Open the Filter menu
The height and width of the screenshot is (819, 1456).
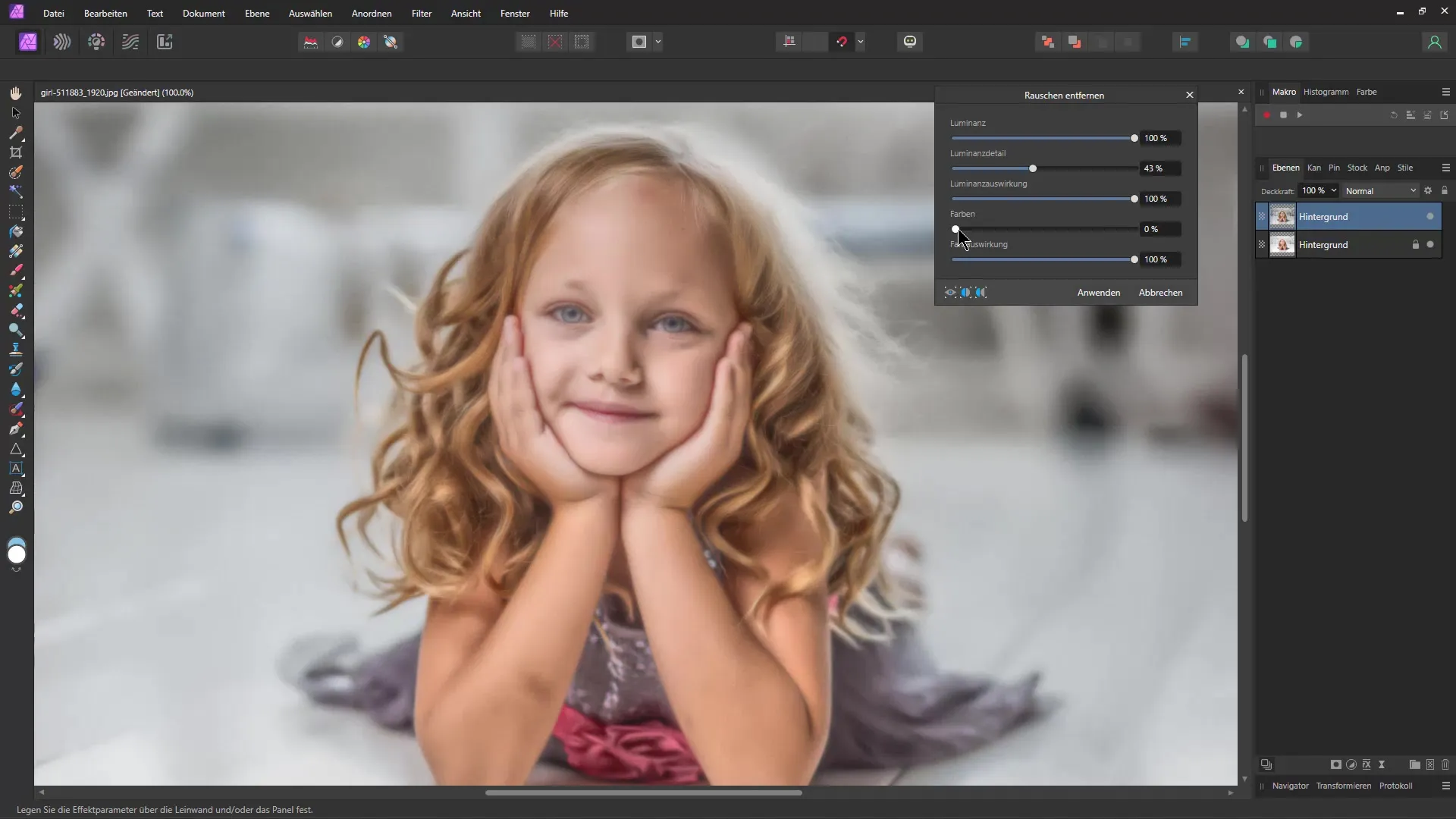[x=422, y=14]
